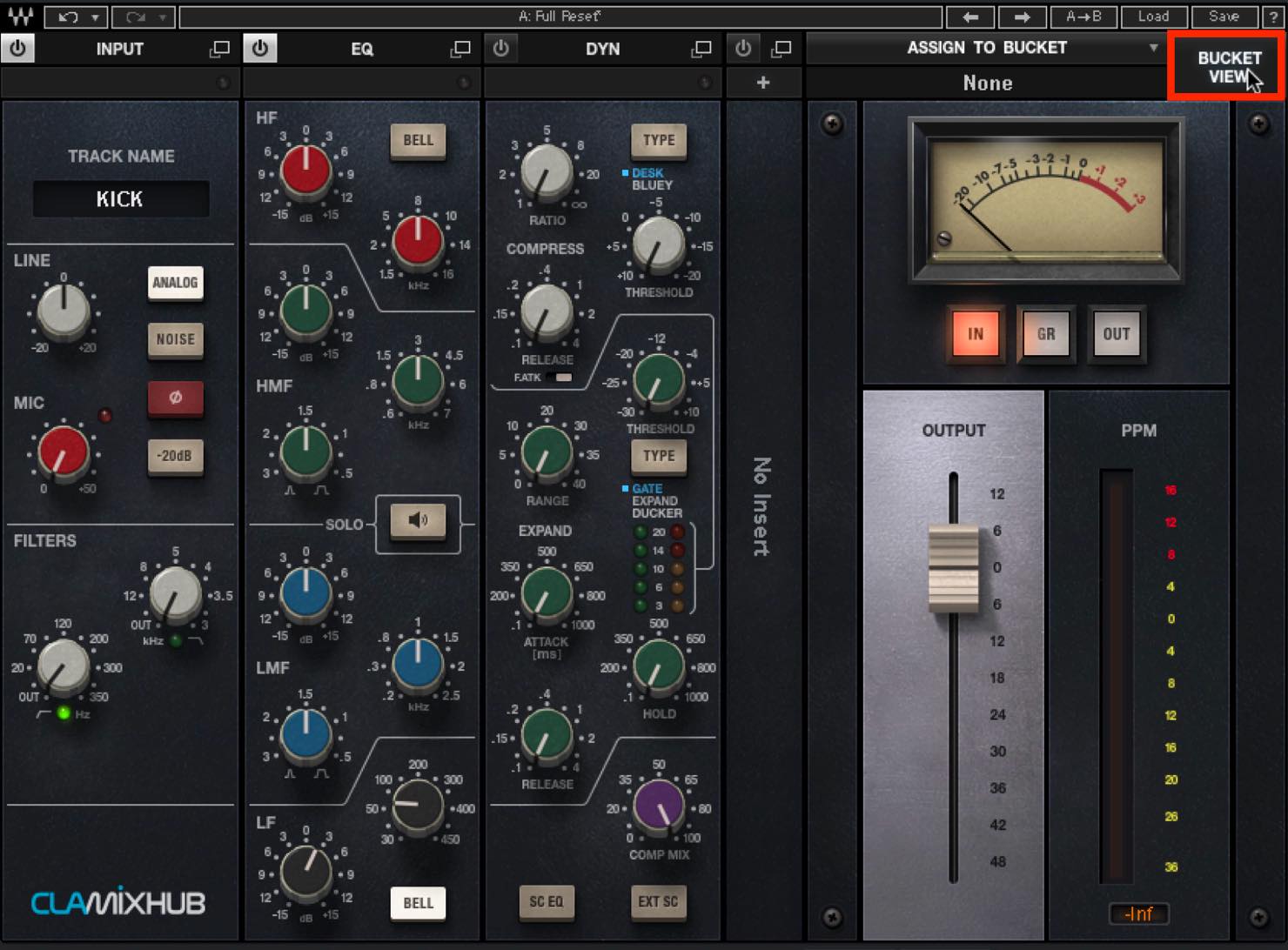Image resolution: width=1288 pixels, height=950 pixels.
Task: Toggle the EQ section power icon
Action: click(260, 49)
